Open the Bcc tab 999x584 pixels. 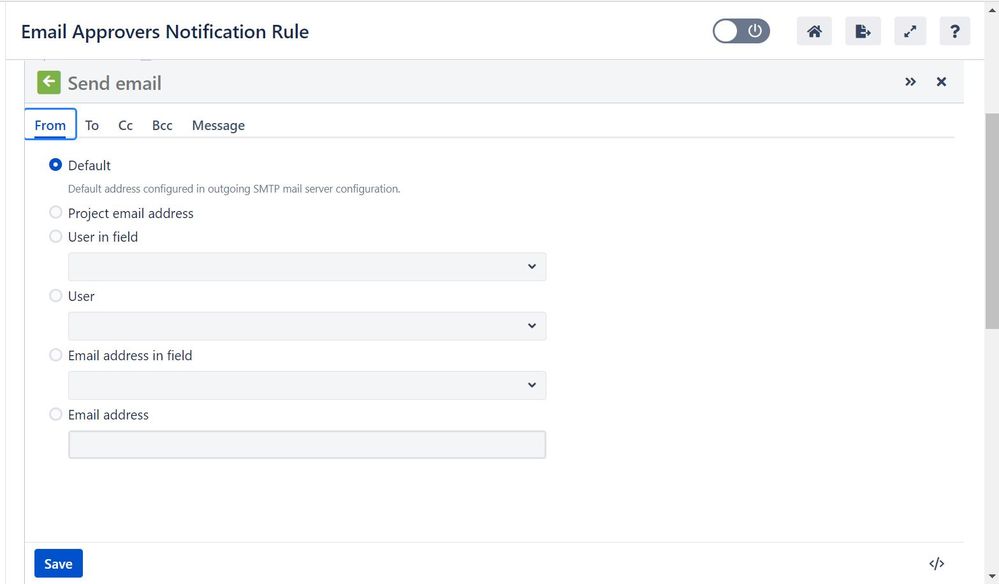[x=162, y=125]
